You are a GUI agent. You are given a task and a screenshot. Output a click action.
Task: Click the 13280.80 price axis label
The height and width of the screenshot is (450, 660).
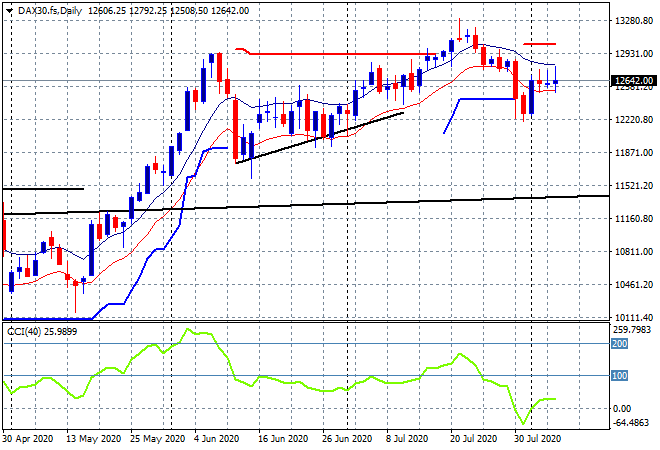pyautogui.click(x=633, y=21)
